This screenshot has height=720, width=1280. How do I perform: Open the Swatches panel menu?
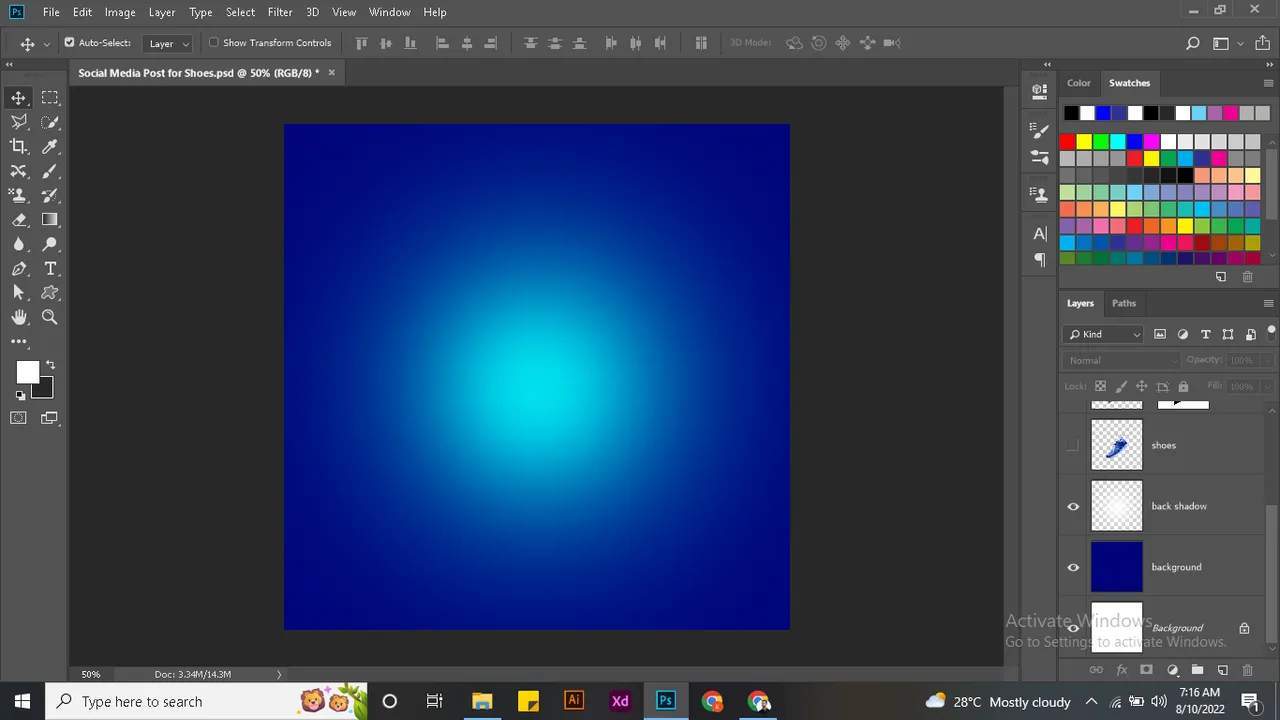pos(1268,83)
